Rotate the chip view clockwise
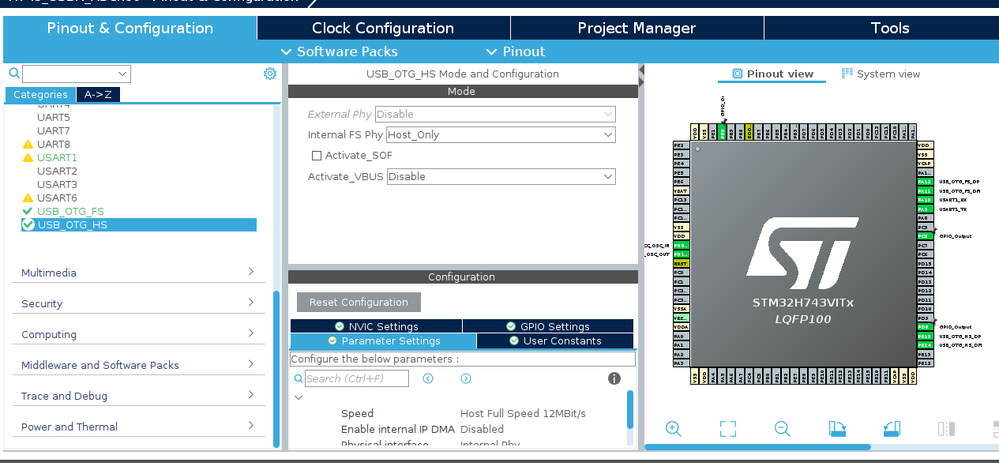The height and width of the screenshot is (463, 999). click(x=837, y=429)
